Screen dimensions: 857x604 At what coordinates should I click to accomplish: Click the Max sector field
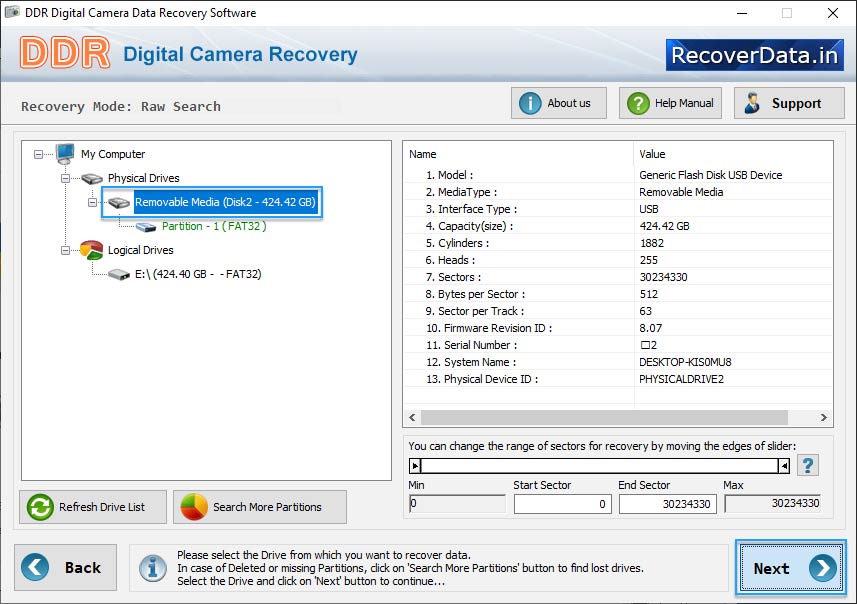tap(773, 503)
